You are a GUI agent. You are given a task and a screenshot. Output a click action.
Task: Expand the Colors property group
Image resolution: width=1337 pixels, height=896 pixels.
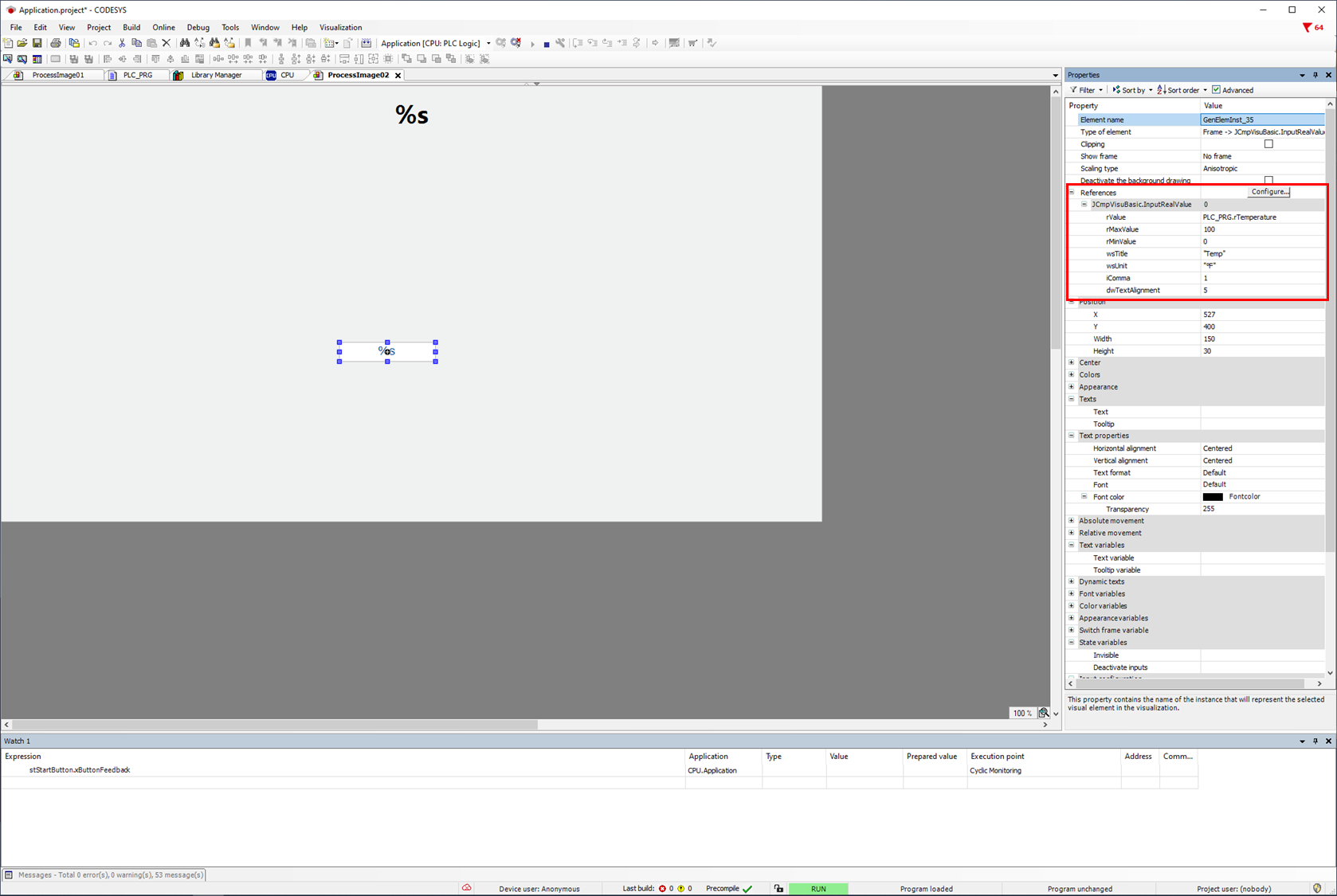1072,374
